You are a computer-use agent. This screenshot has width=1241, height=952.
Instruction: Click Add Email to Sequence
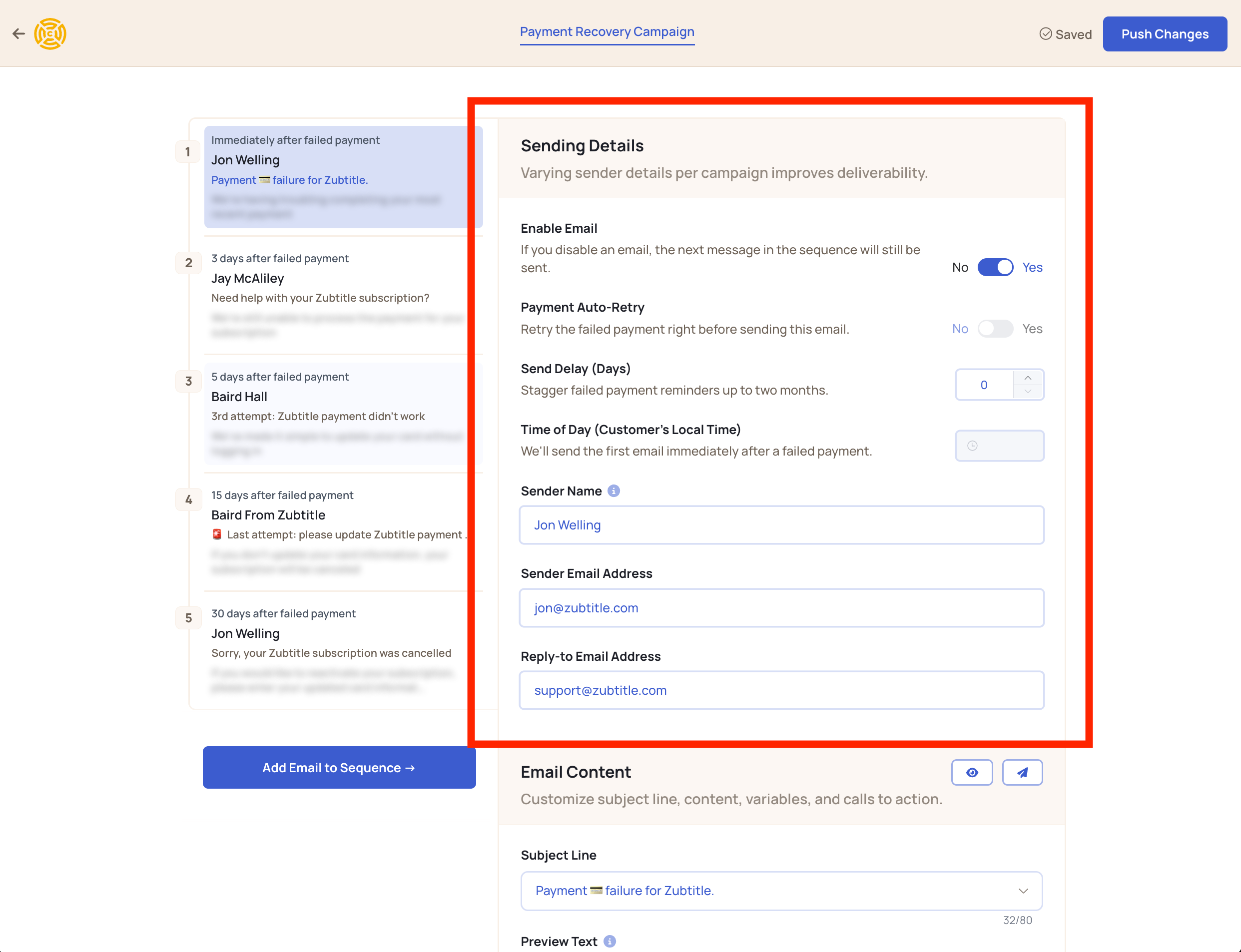point(339,767)
